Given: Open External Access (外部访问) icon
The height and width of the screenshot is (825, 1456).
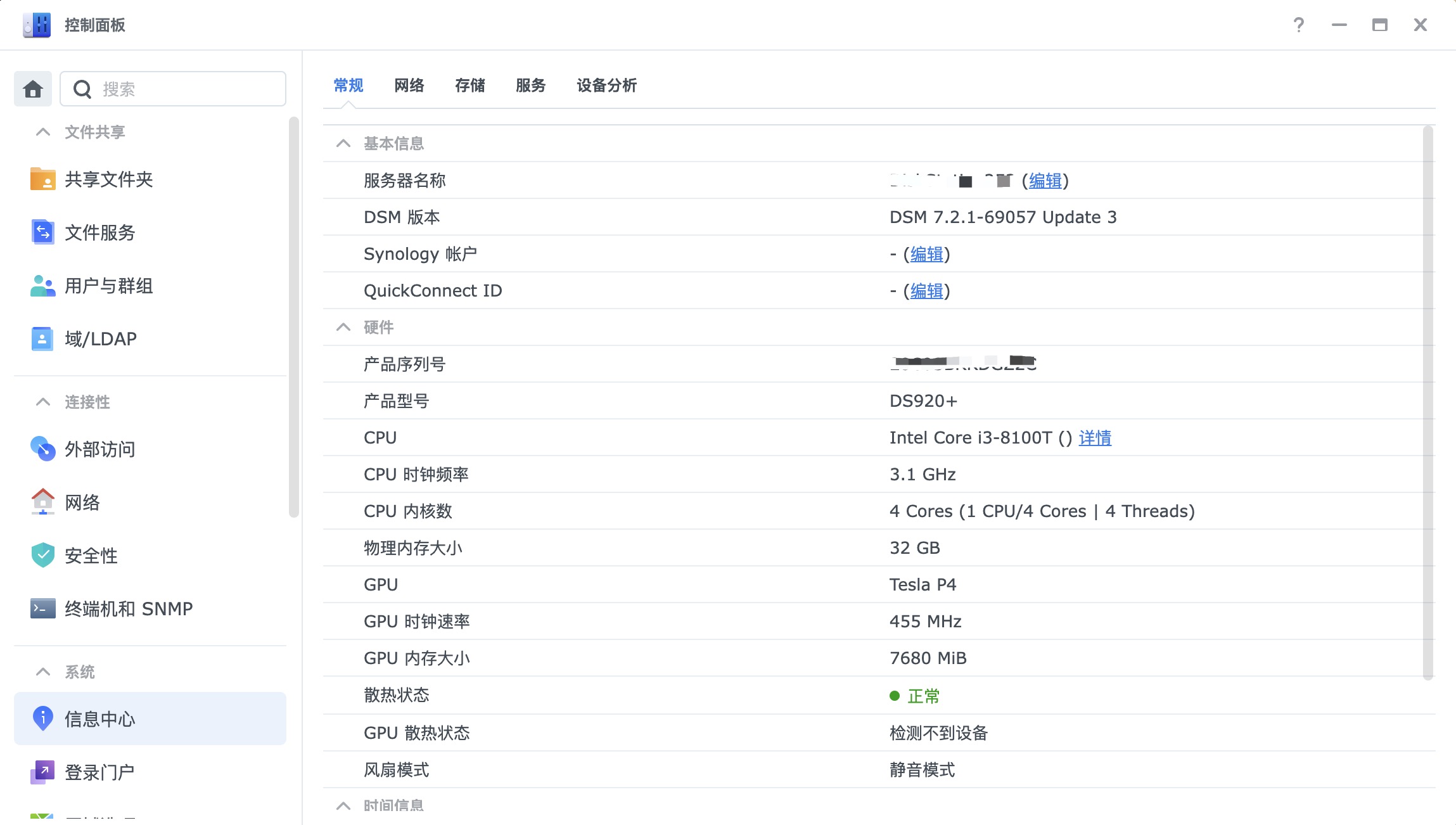Looking at the screenshot, I should (x=42, y=449).
